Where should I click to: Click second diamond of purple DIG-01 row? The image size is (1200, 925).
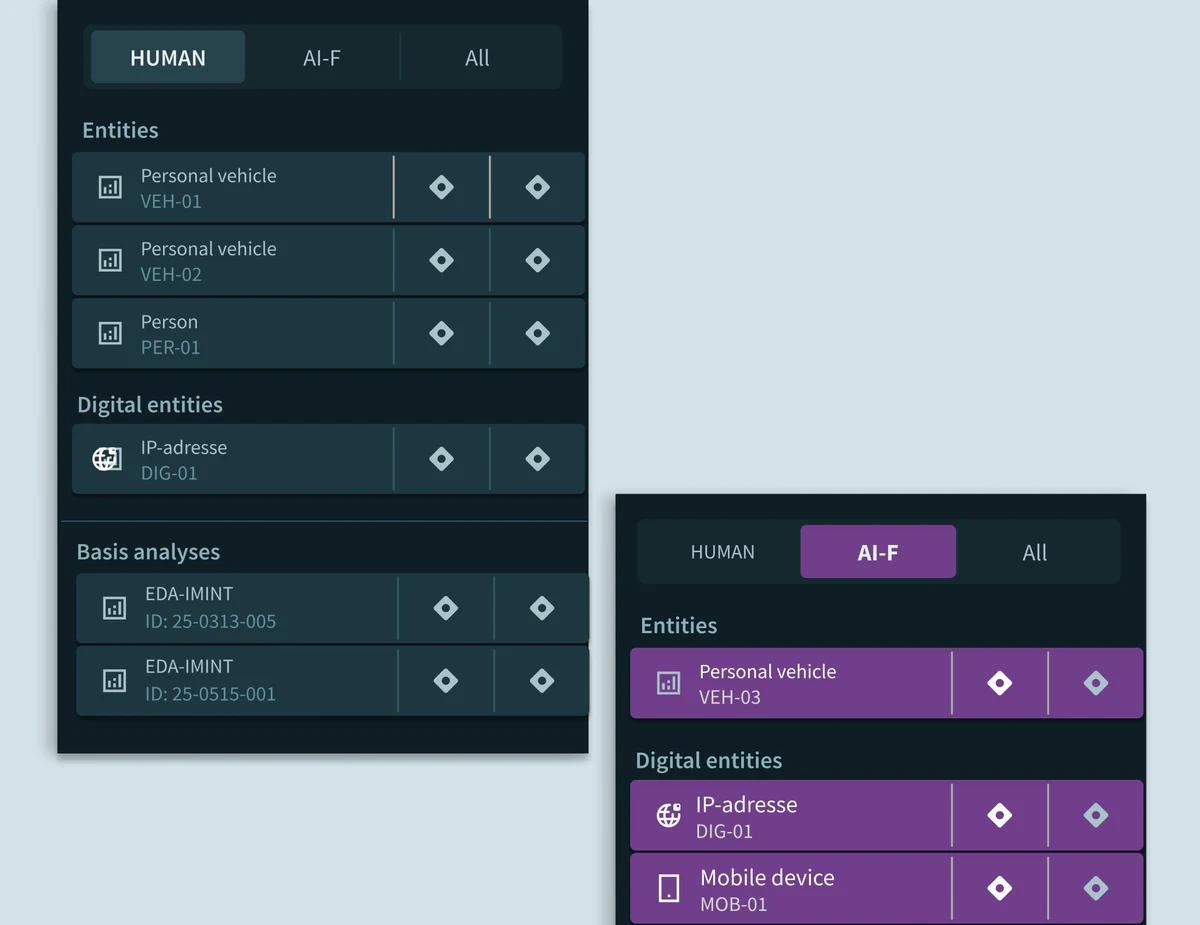(1096, 815)
